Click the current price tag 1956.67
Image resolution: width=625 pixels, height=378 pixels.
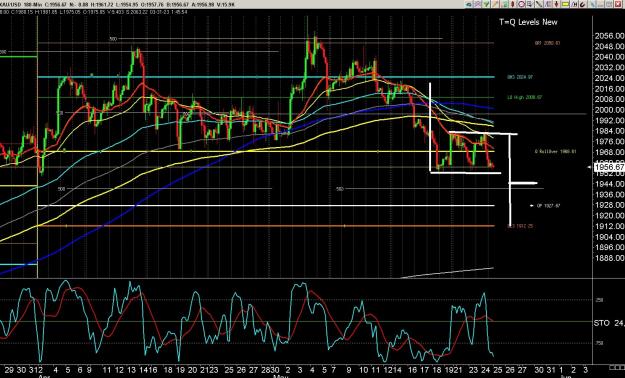[609, 167]
